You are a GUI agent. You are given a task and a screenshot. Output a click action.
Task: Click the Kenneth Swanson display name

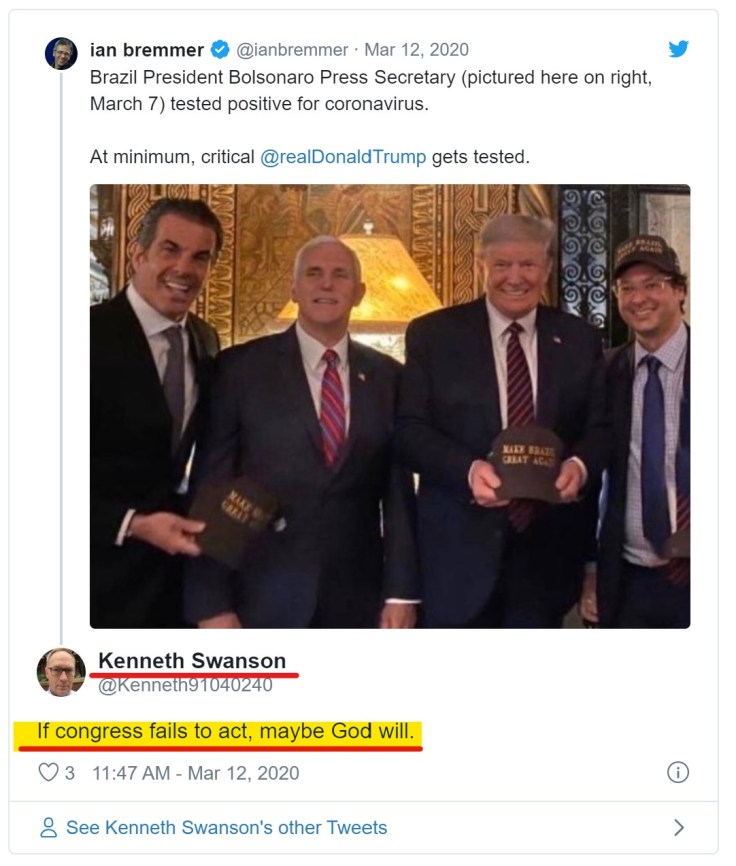(192, 660)
